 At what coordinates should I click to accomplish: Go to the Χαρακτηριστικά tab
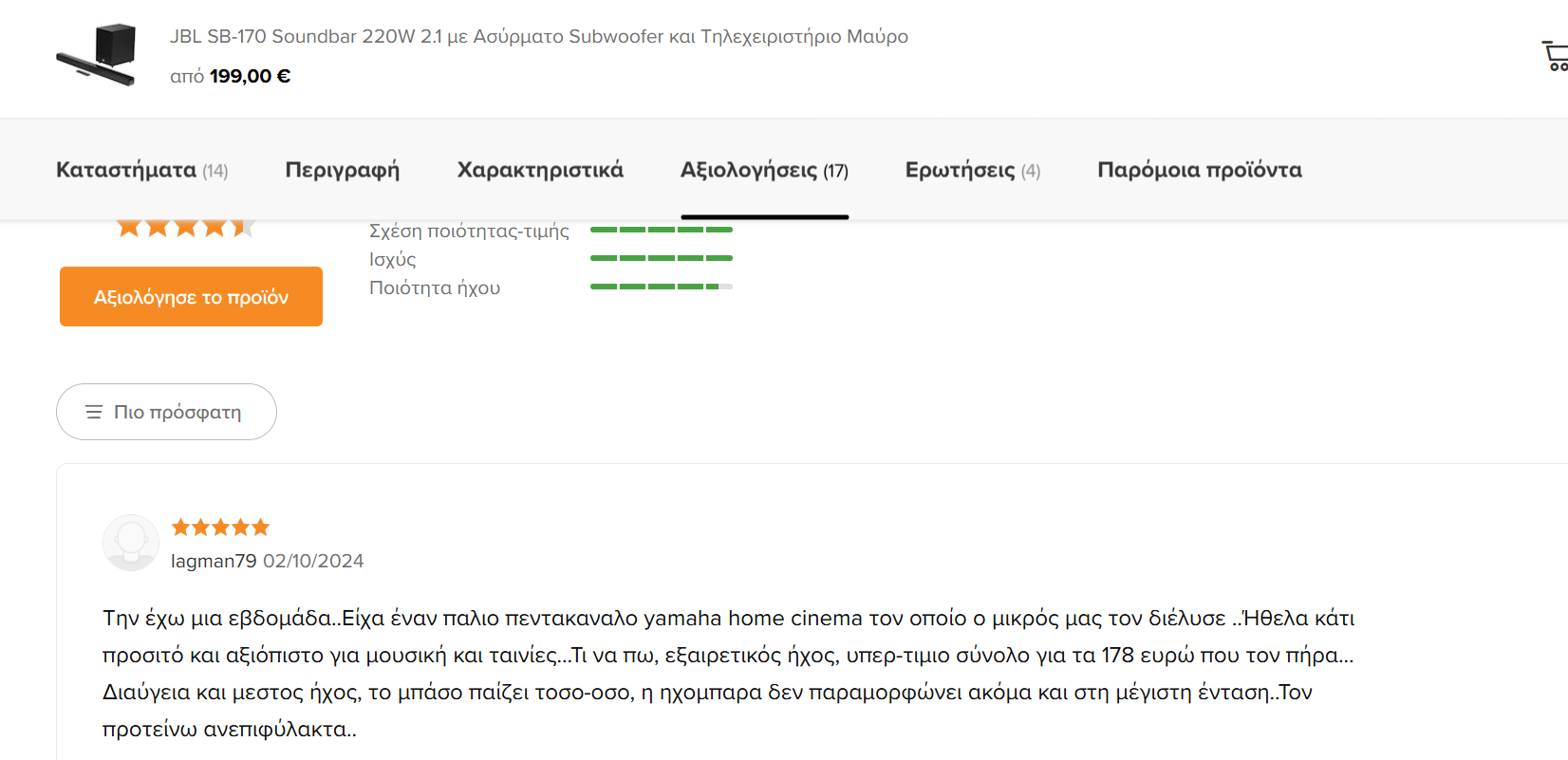pyautogui.click(x=540, y=170)
